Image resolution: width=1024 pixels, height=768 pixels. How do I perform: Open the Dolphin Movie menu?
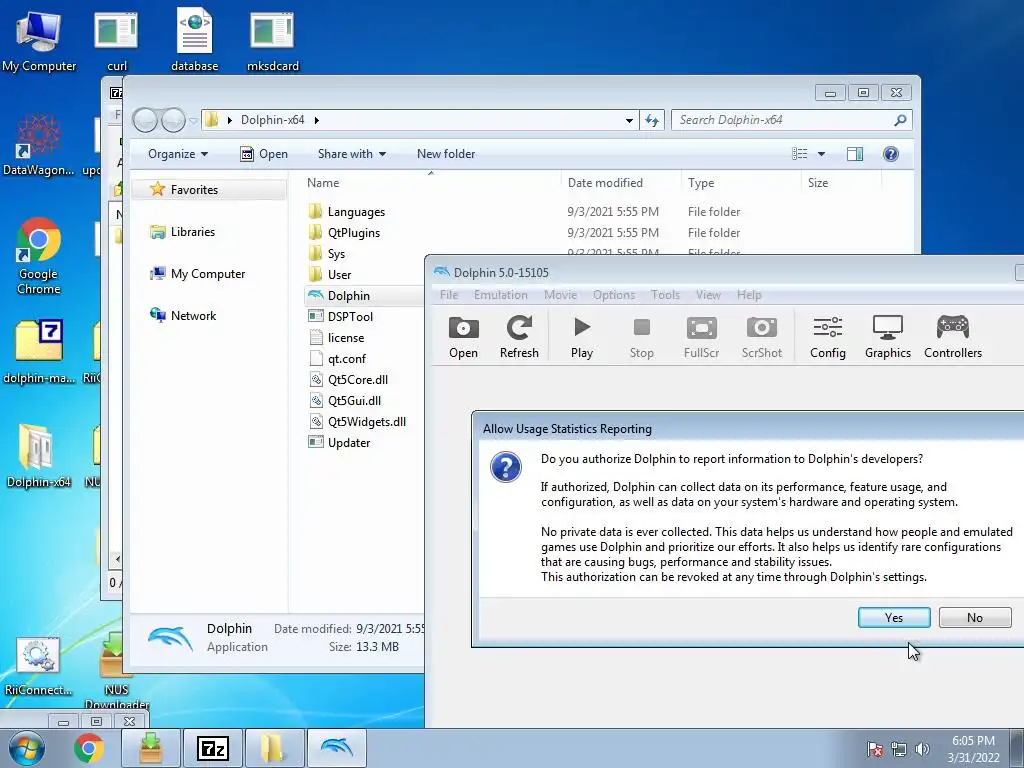tap(560, 295)
